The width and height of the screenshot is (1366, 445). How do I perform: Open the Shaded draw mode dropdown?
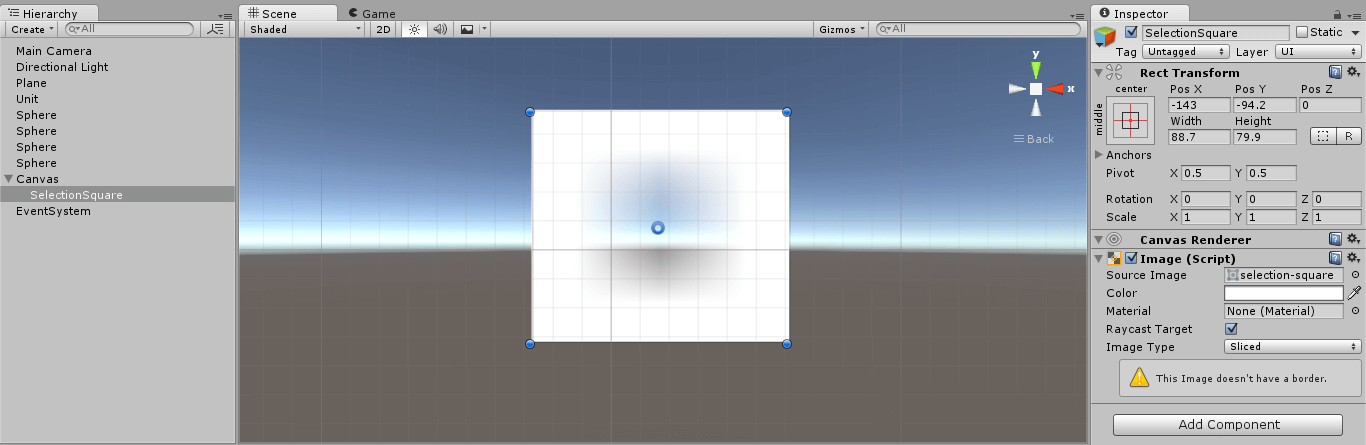306,29
